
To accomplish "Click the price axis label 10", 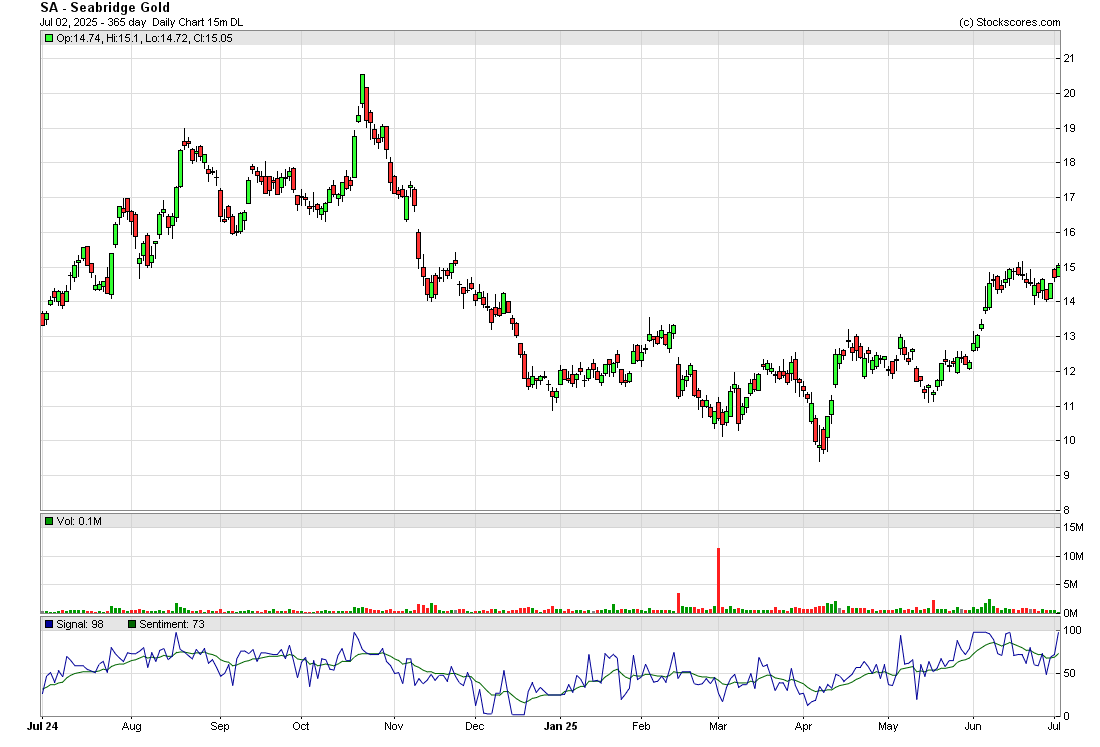I will [1070, 440].
